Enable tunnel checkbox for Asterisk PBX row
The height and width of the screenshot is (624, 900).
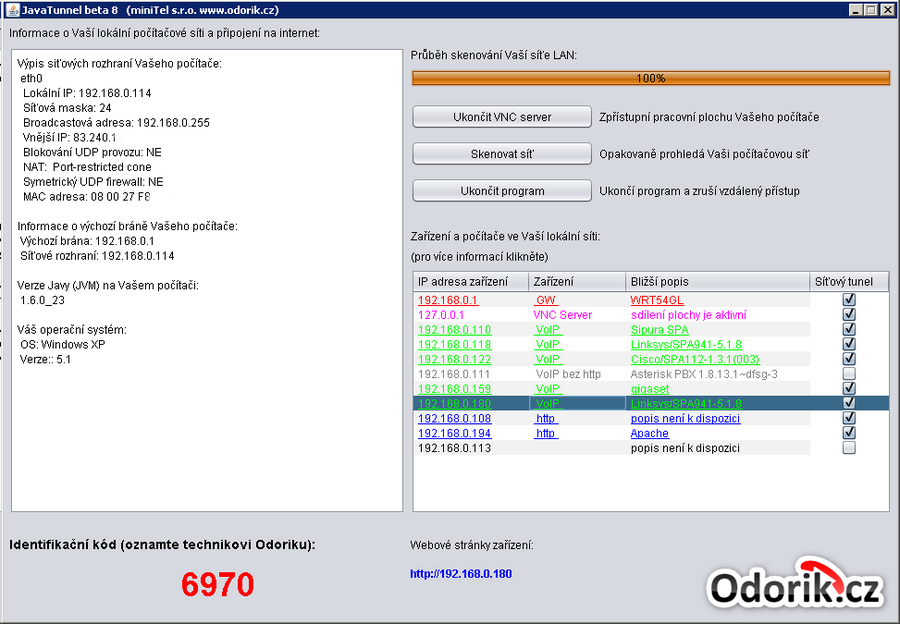pyautogui.click(x=849, y=374)
